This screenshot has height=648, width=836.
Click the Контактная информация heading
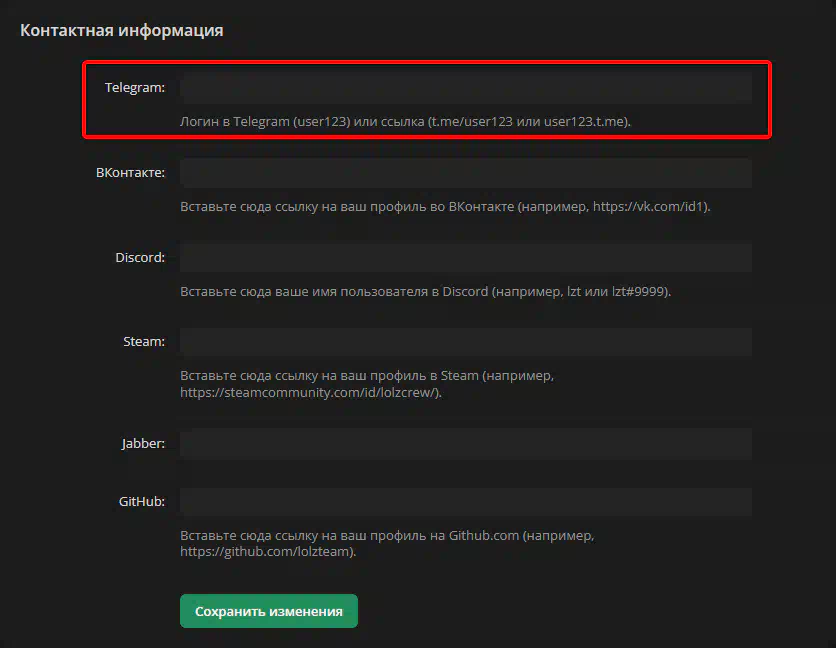[122, 30]
